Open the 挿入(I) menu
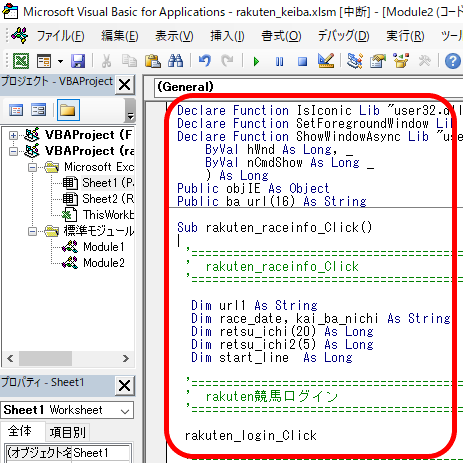The image size is (463, 463). pyautogui.click(x=227, y=36)
